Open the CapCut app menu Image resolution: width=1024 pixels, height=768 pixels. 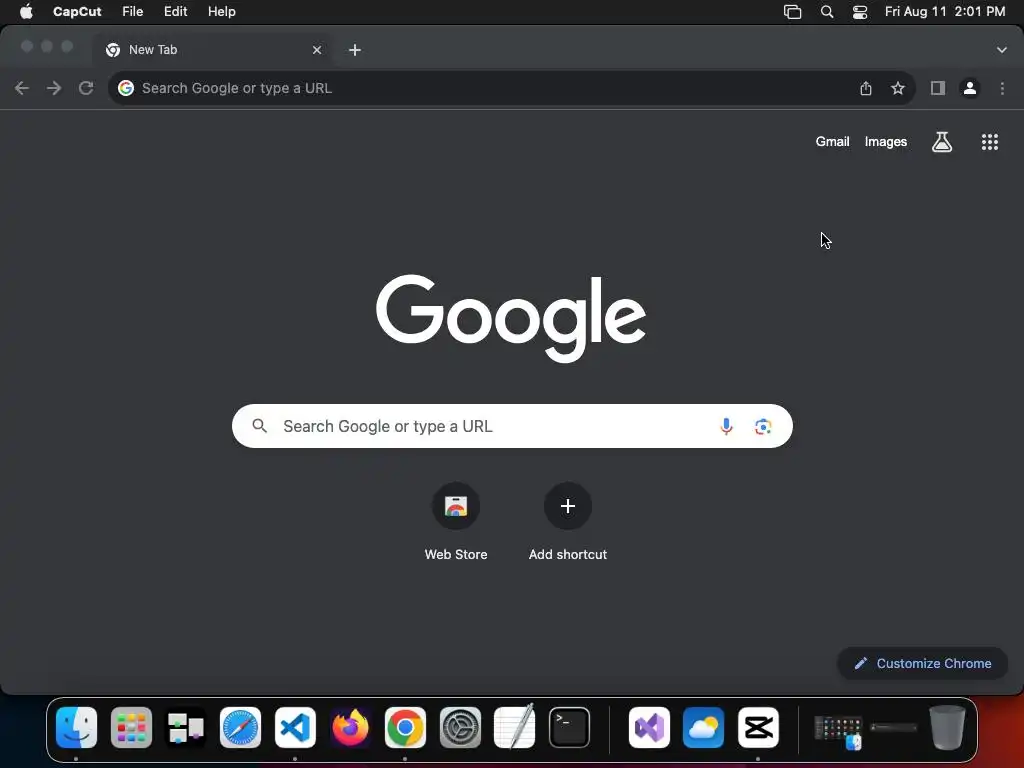(x=77, y=12)
